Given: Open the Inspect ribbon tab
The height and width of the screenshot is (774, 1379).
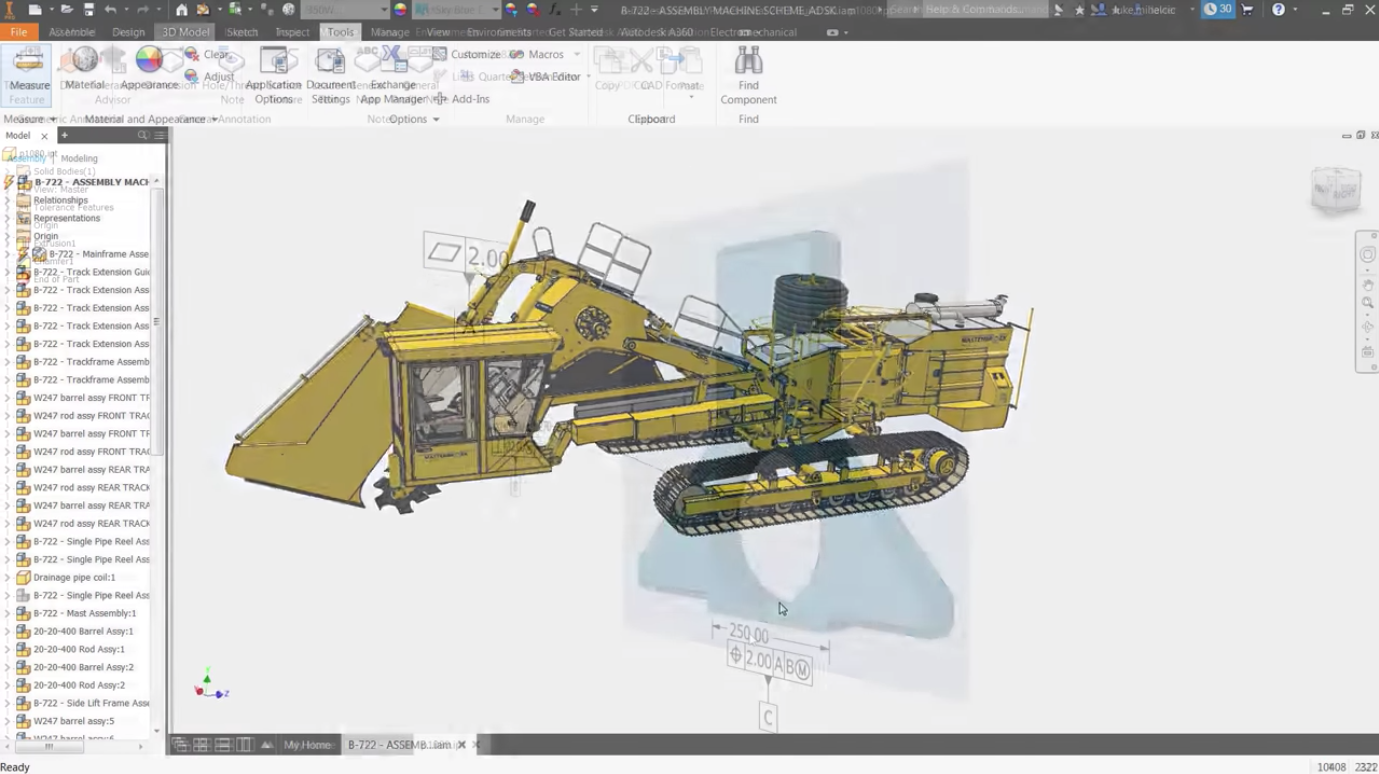Looking at the screenshot, I should point(292,32).
